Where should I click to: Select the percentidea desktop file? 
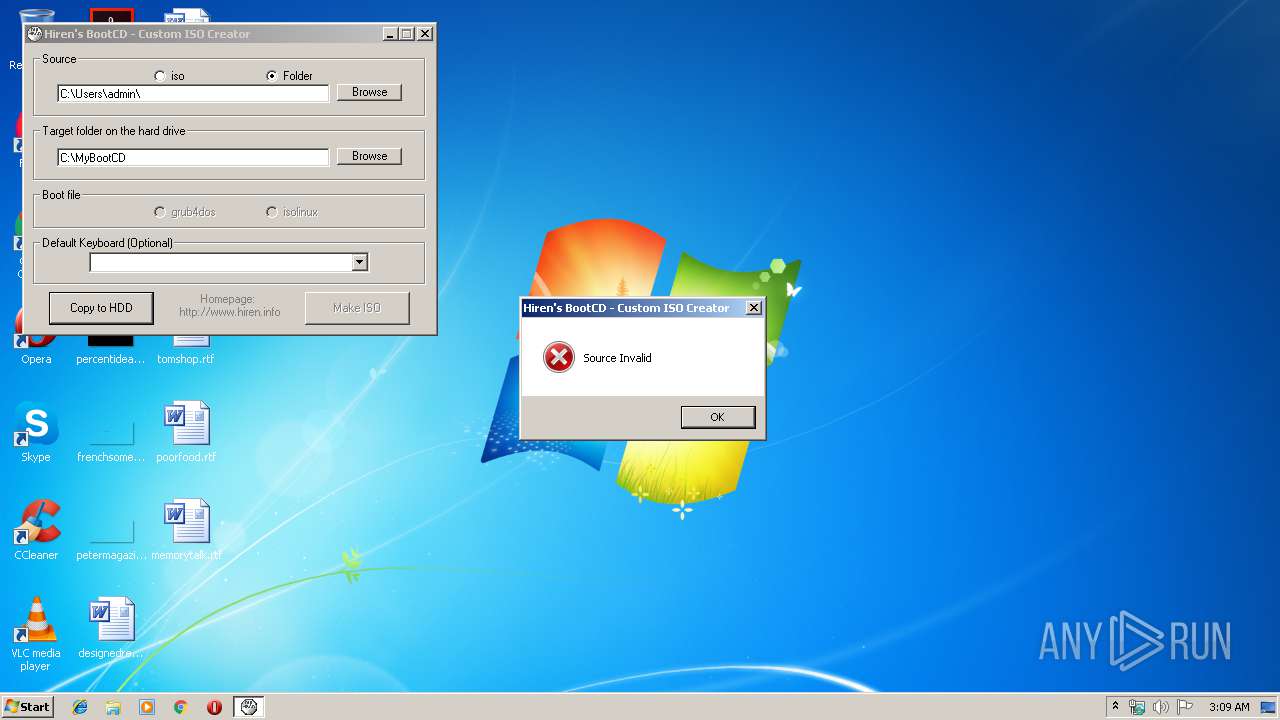pos(111,352)
